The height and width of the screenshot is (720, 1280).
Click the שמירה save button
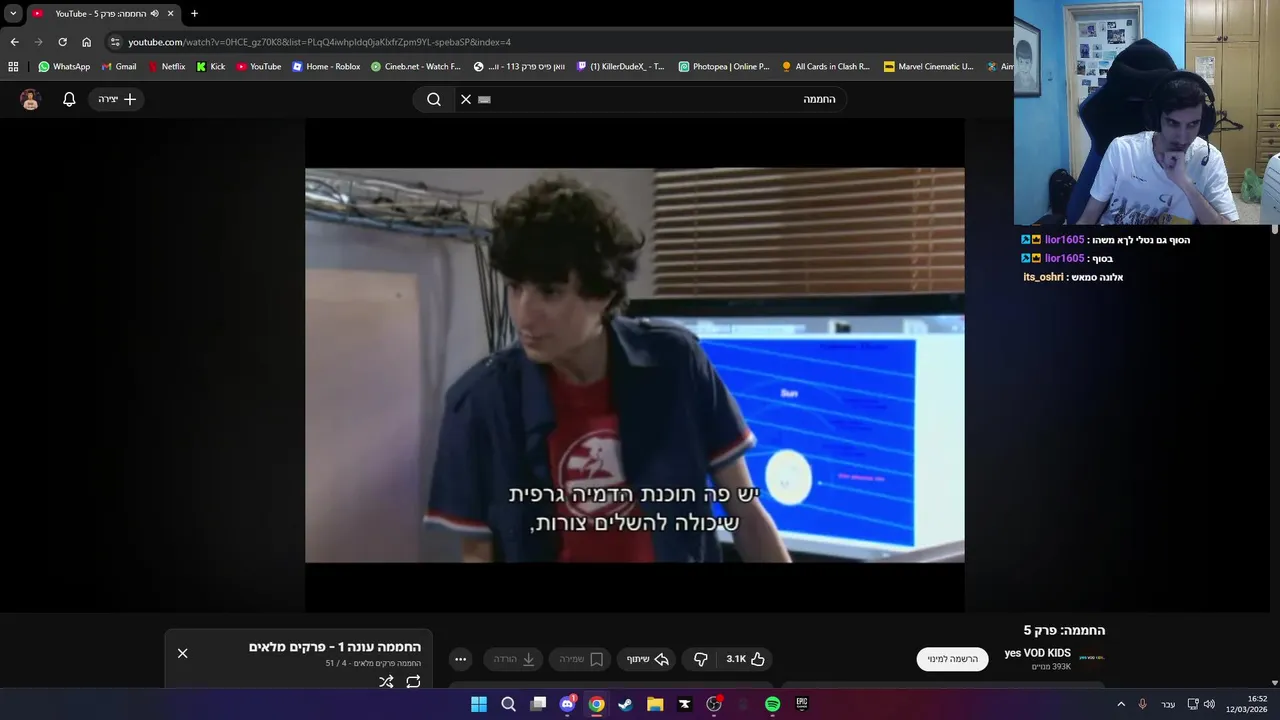tap(580, 659)
